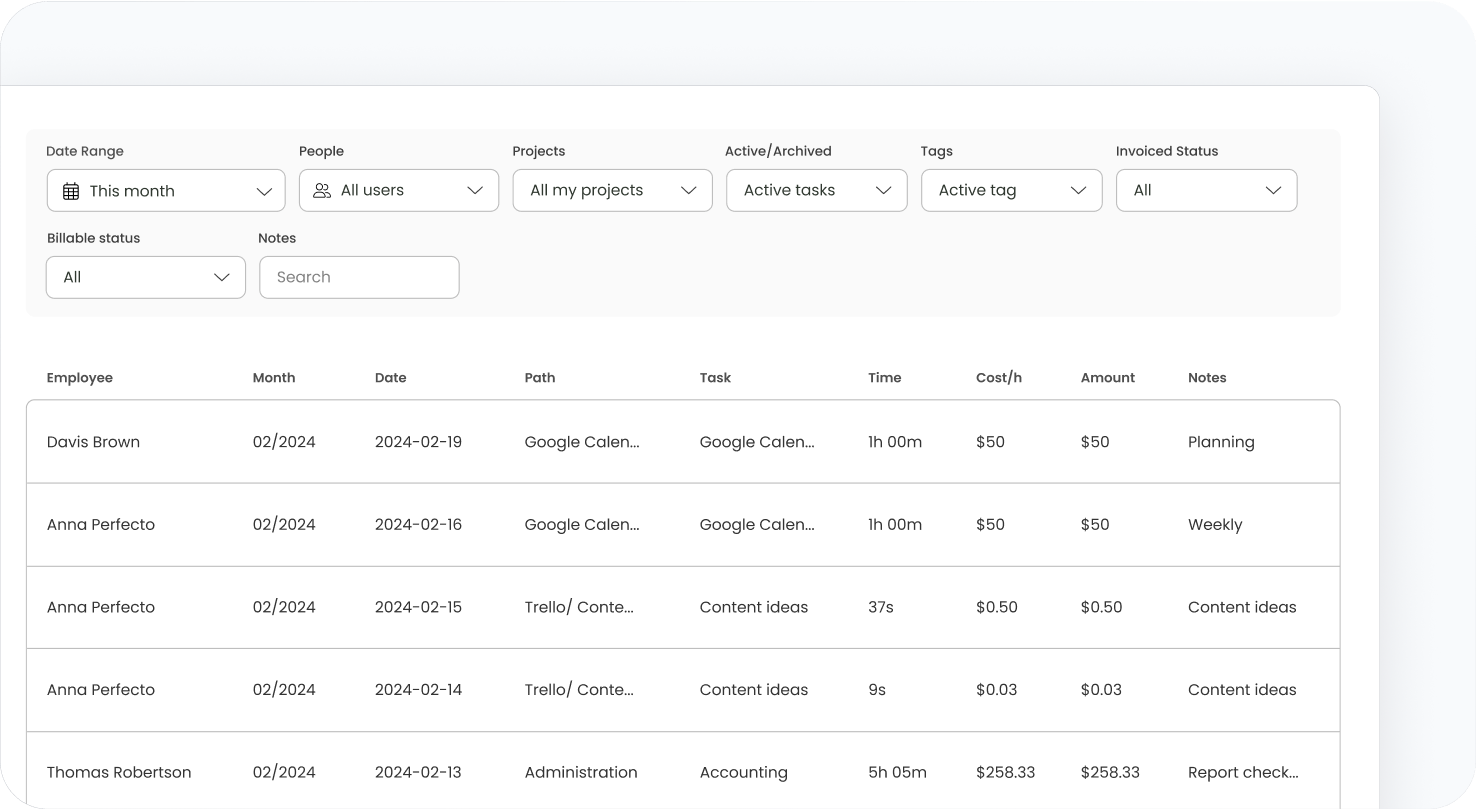Select the Davis Brown employee cell

click(x=93, y=442)
